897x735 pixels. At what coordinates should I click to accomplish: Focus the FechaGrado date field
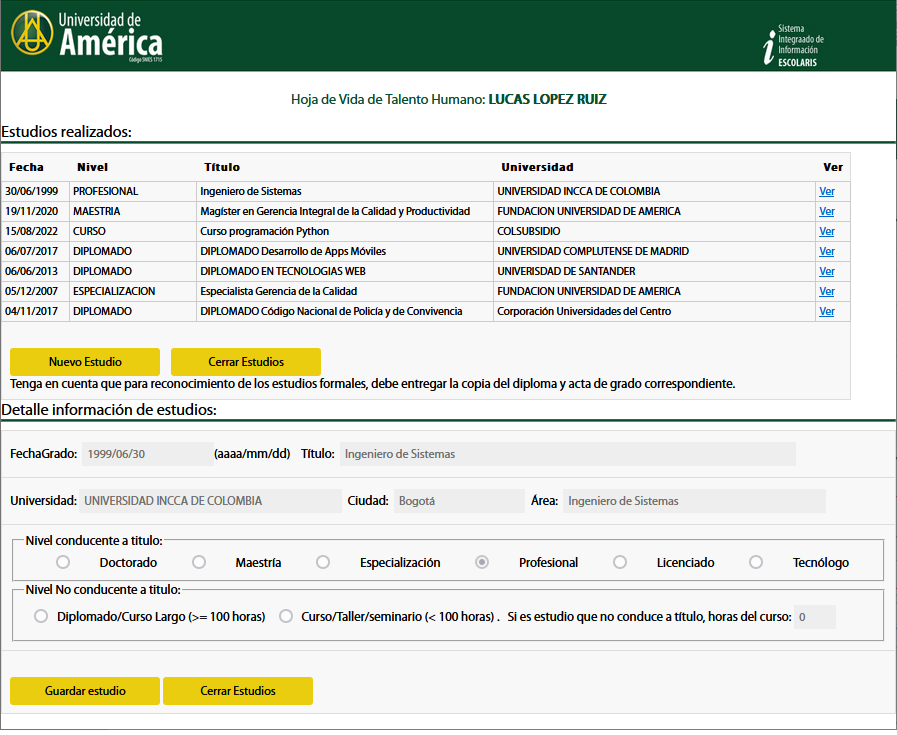tap(148, 454)
